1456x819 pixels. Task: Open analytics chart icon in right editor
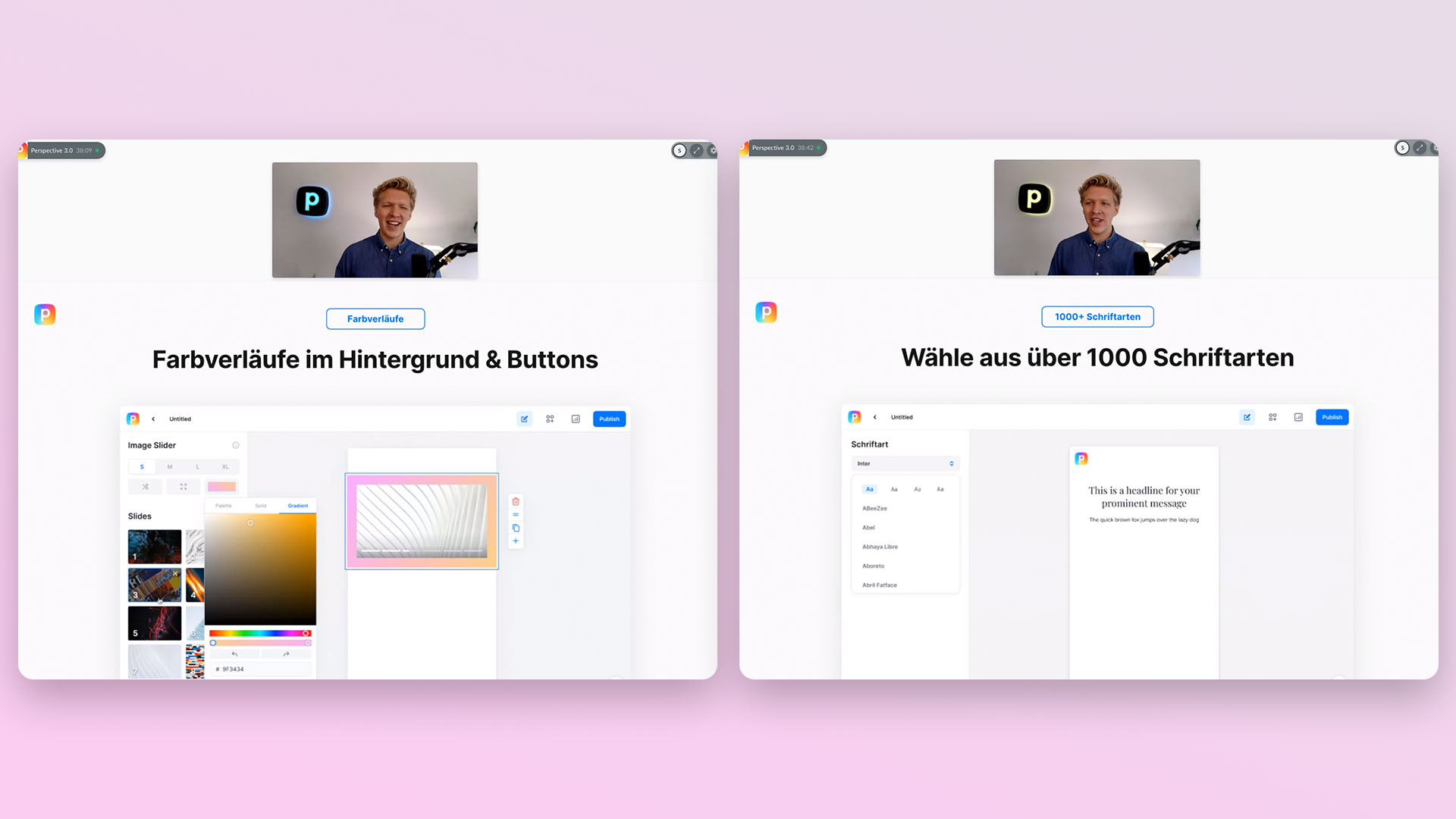click(1298, 417)
